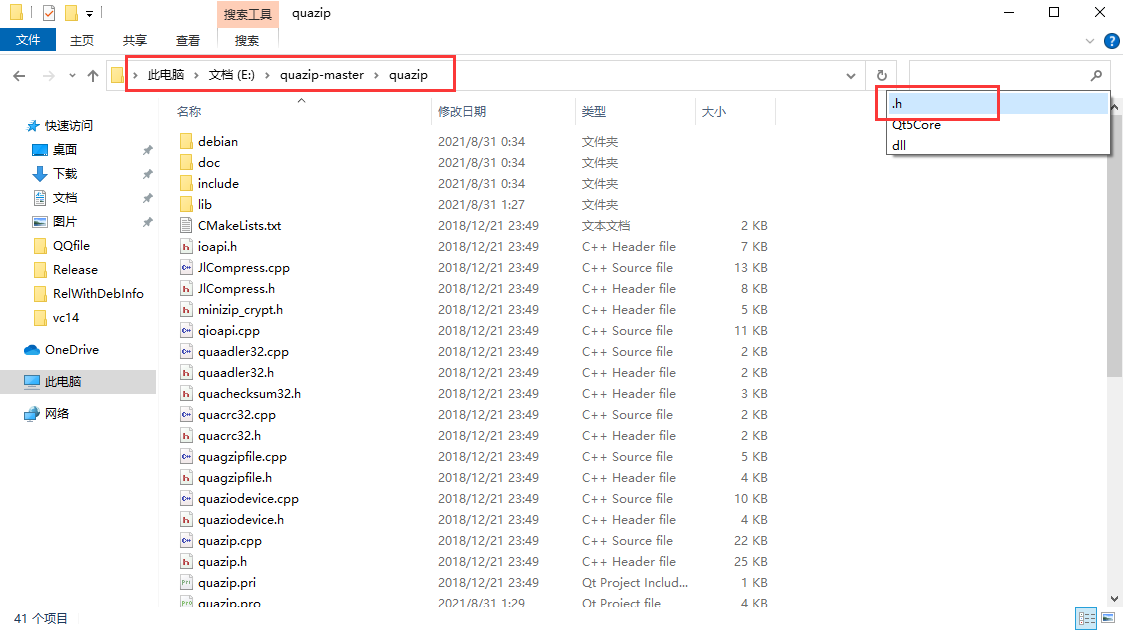Select the ioapi.h header file icon
Image resolution: width=1124 pixels, height=631 pixels.
[x=186, y=247]
